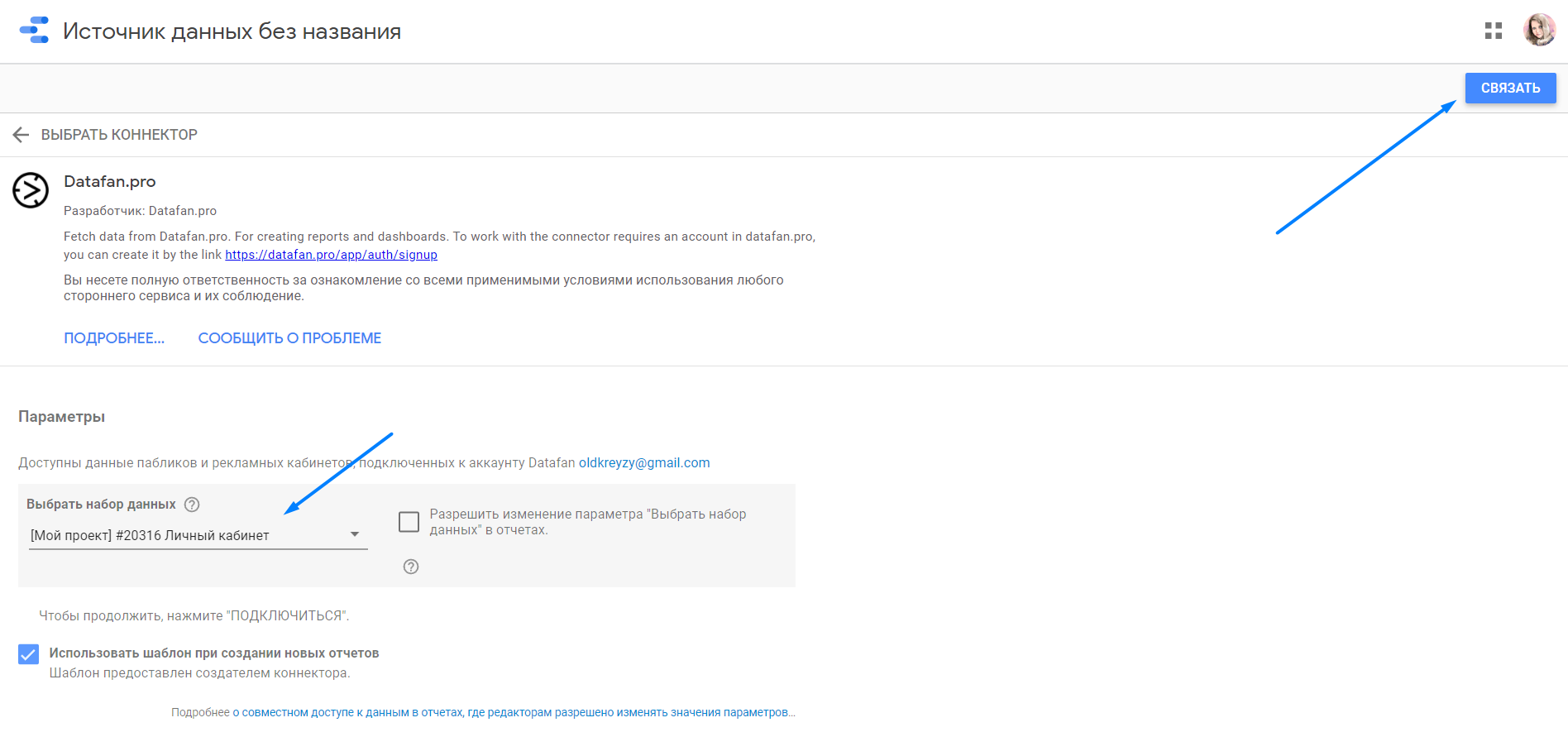
Task: Open the user account avatar
Action: point(1539,30)
